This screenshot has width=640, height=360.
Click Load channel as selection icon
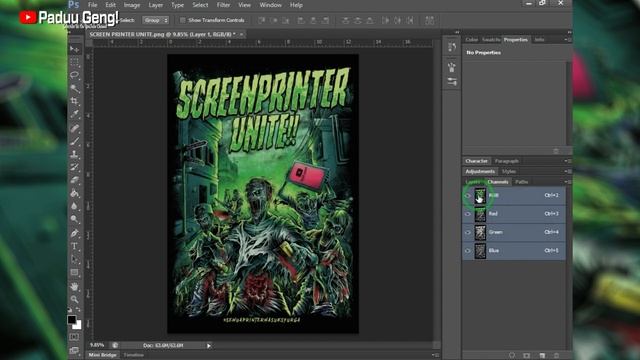512,356
